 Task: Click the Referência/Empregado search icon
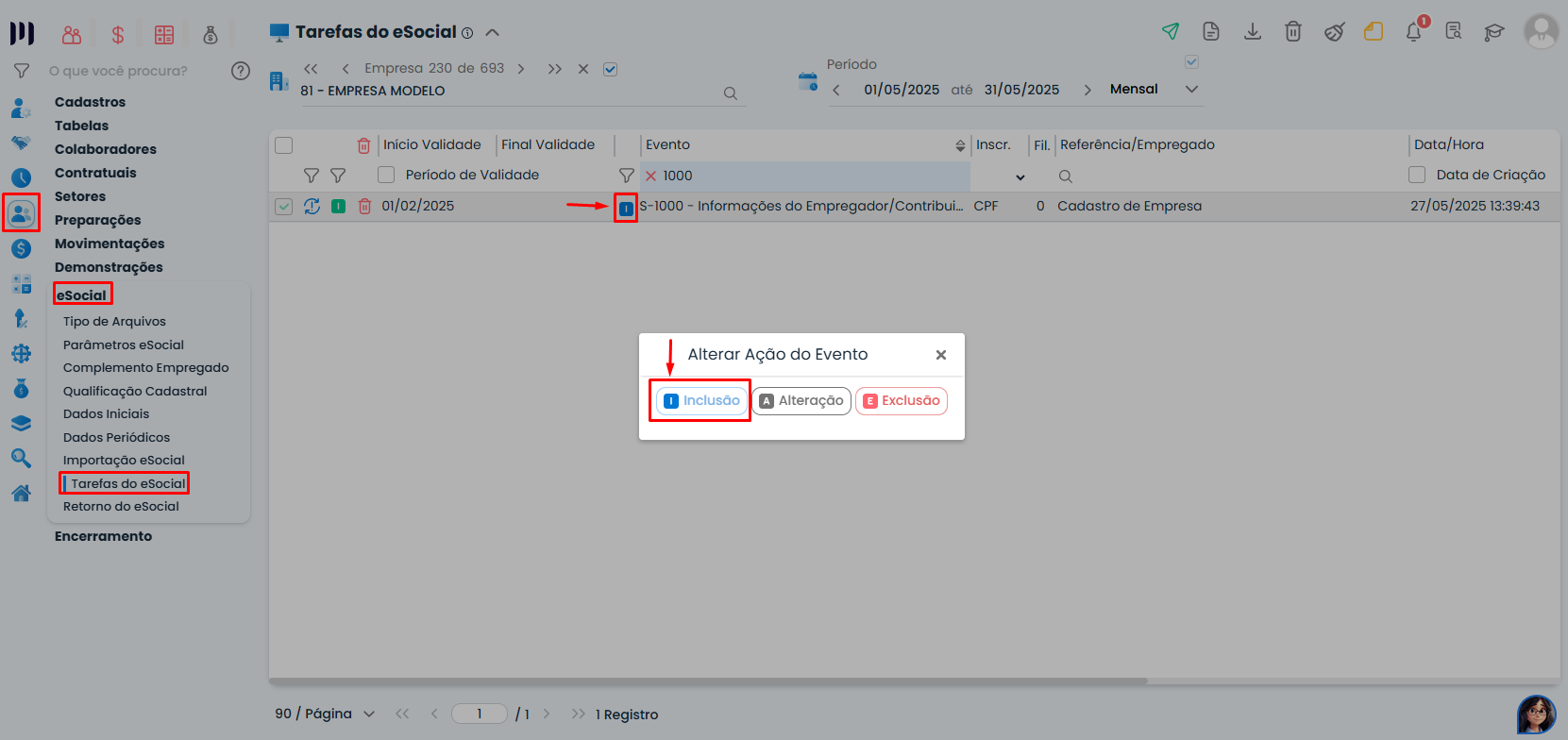tap(1066, 177)
